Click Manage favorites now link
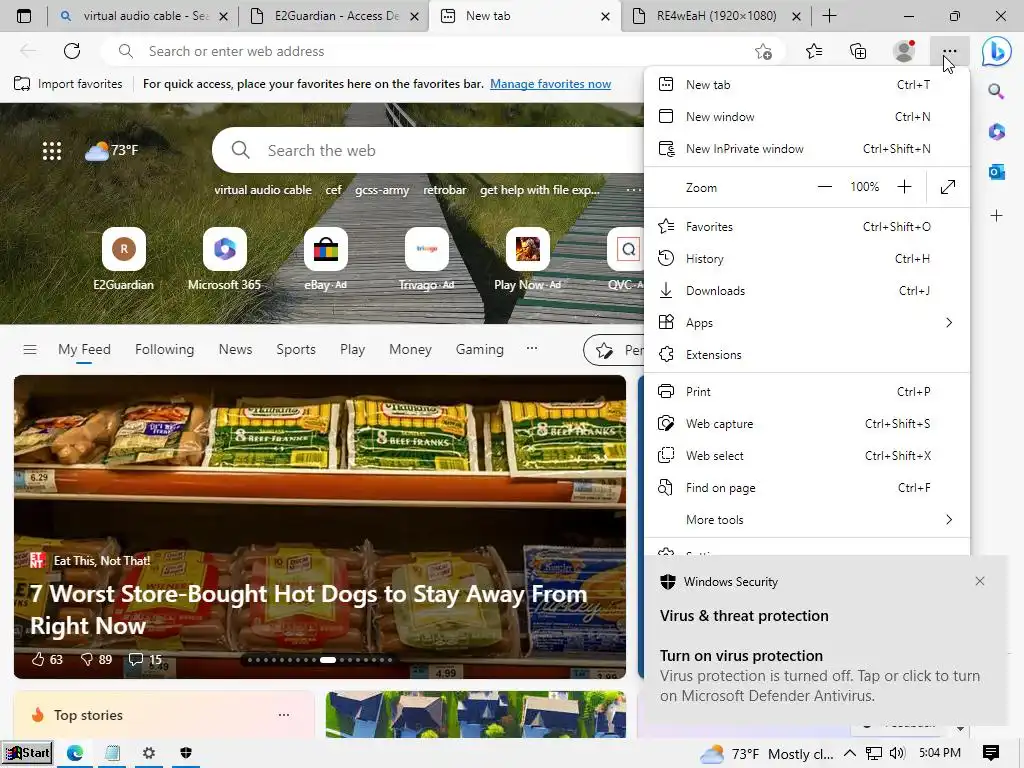 551,84
